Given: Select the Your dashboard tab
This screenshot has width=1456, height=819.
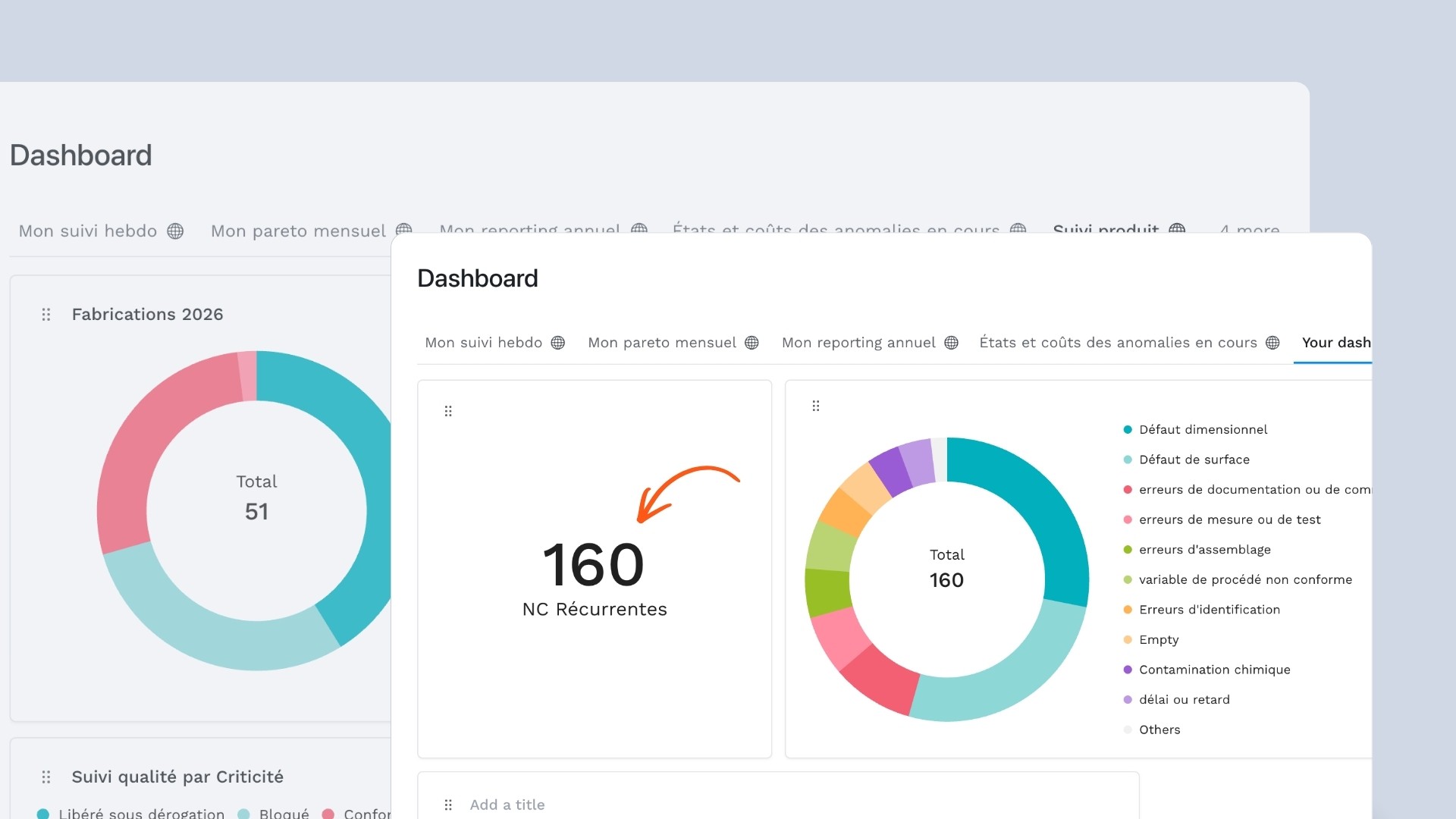Looking at the screenshot, I should (1336, 343).
